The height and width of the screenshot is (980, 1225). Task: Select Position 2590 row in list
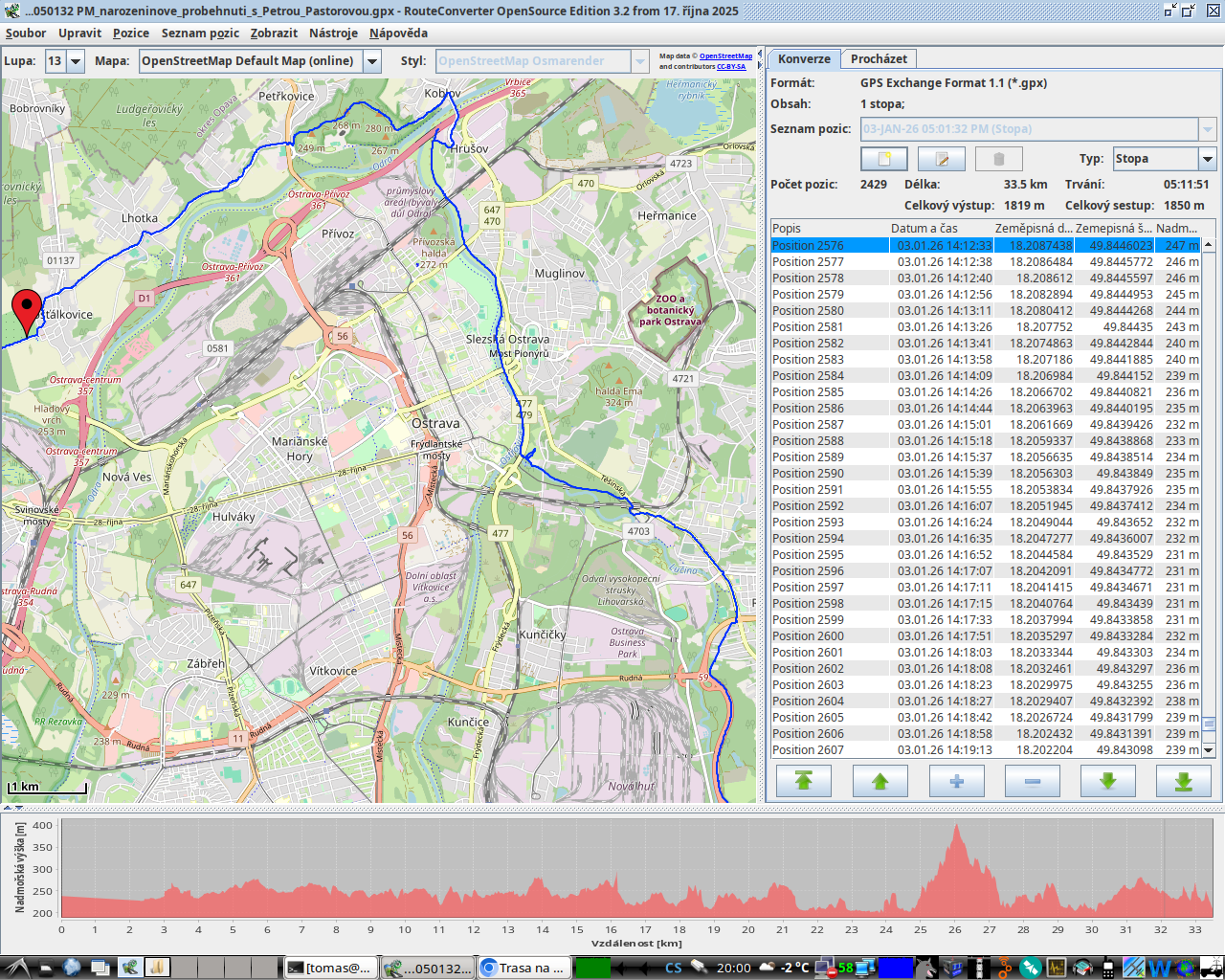coord(808,474)
